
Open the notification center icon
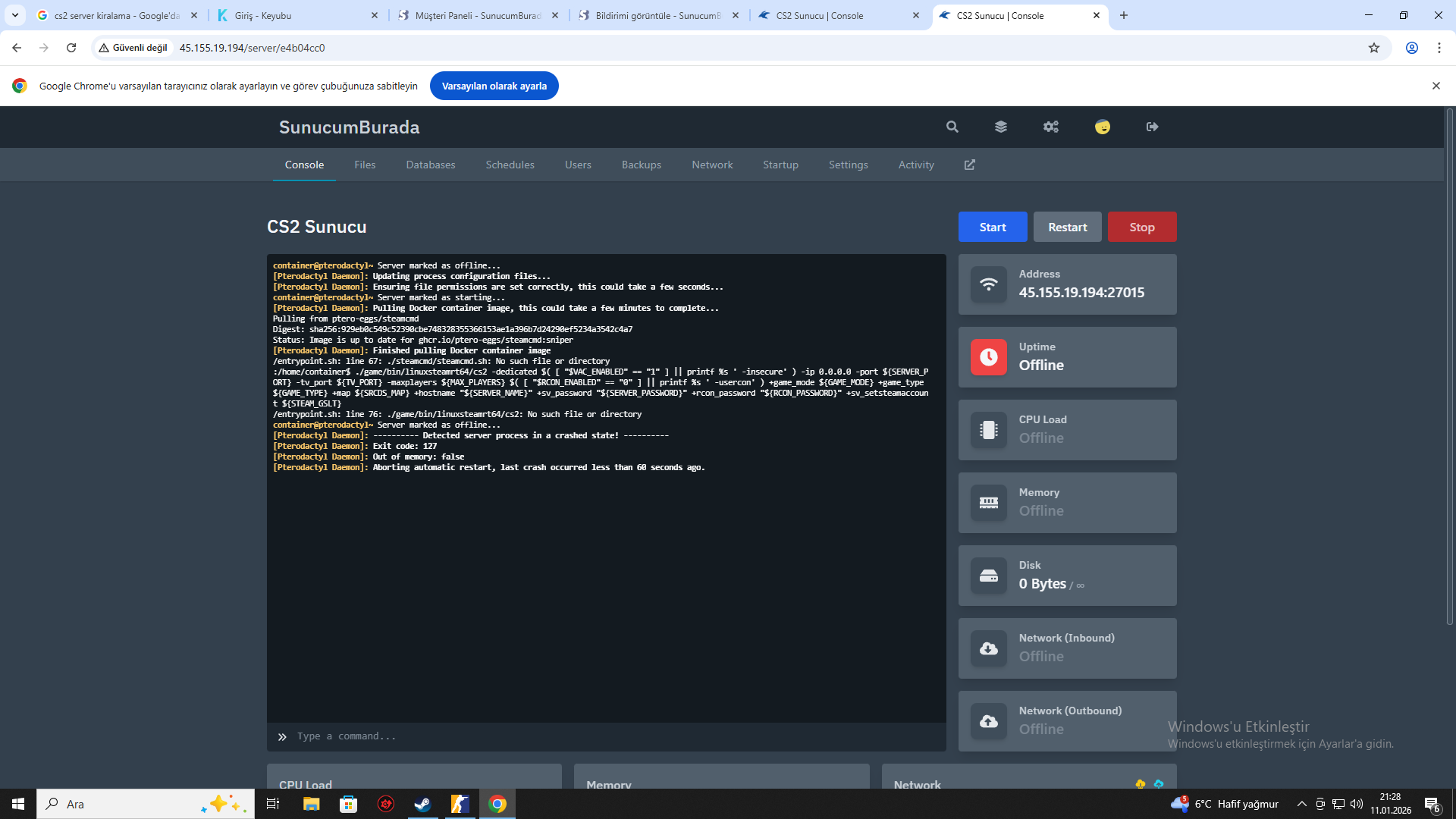pos(1432,805)
